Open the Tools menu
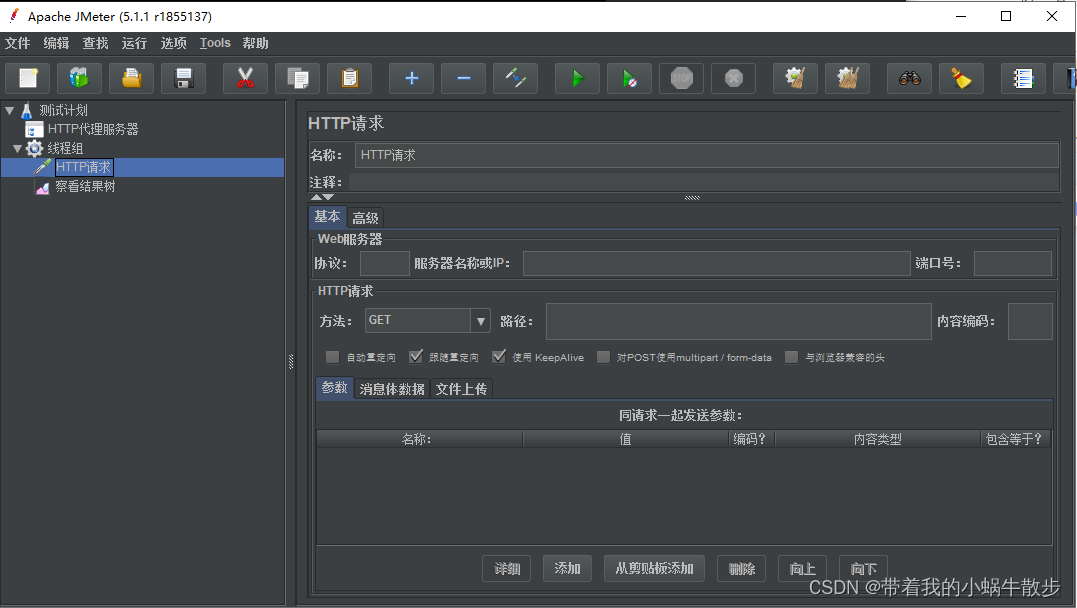1077x608 pixels. (x=215, y=43)
